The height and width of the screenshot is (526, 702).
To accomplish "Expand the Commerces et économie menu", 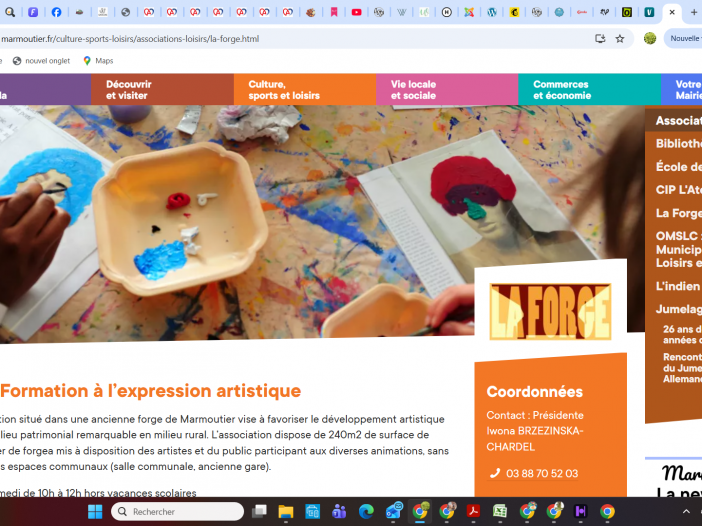I will pos(561,90).
